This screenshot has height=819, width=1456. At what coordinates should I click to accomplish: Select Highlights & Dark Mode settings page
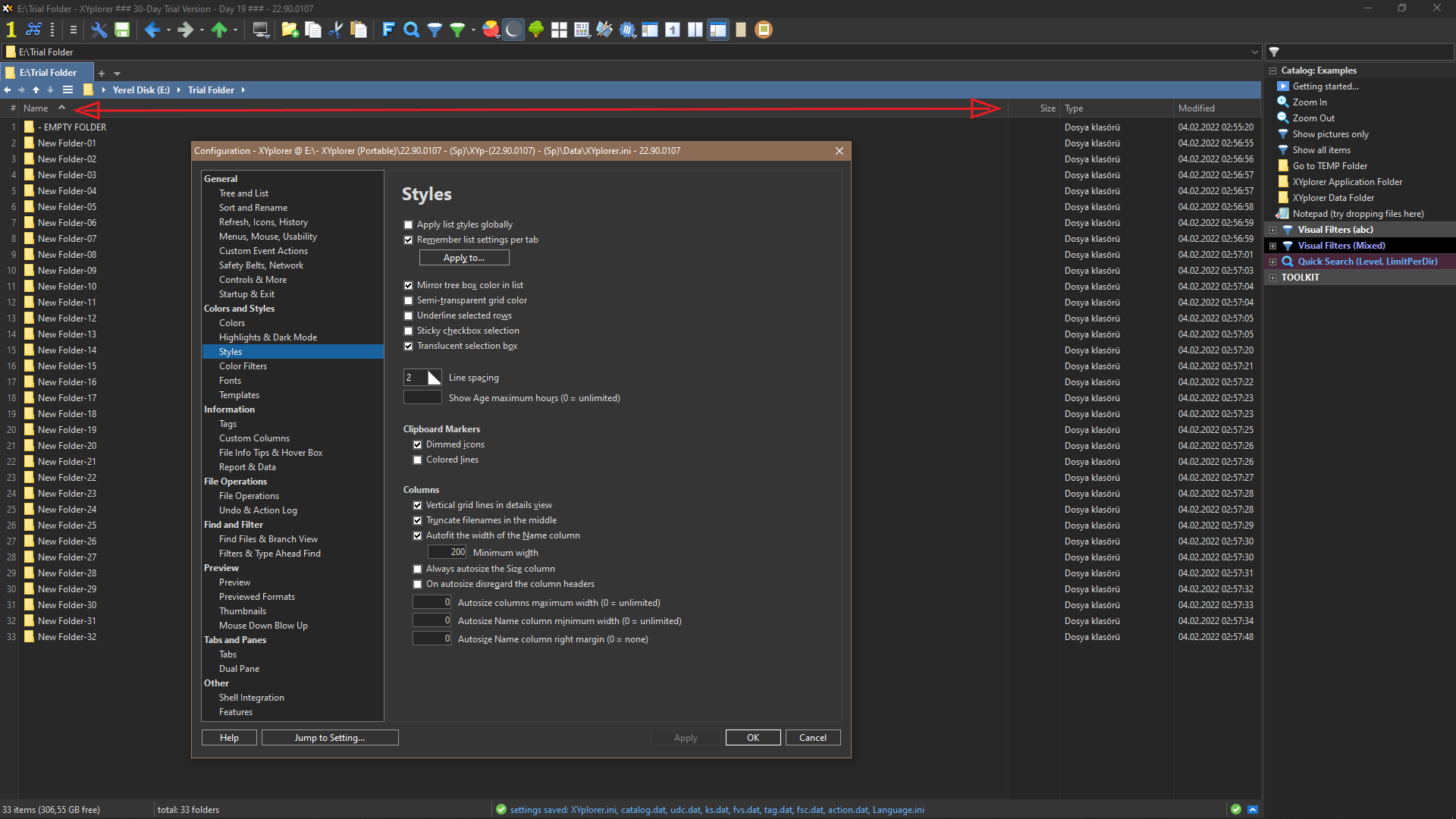[268, 337]
